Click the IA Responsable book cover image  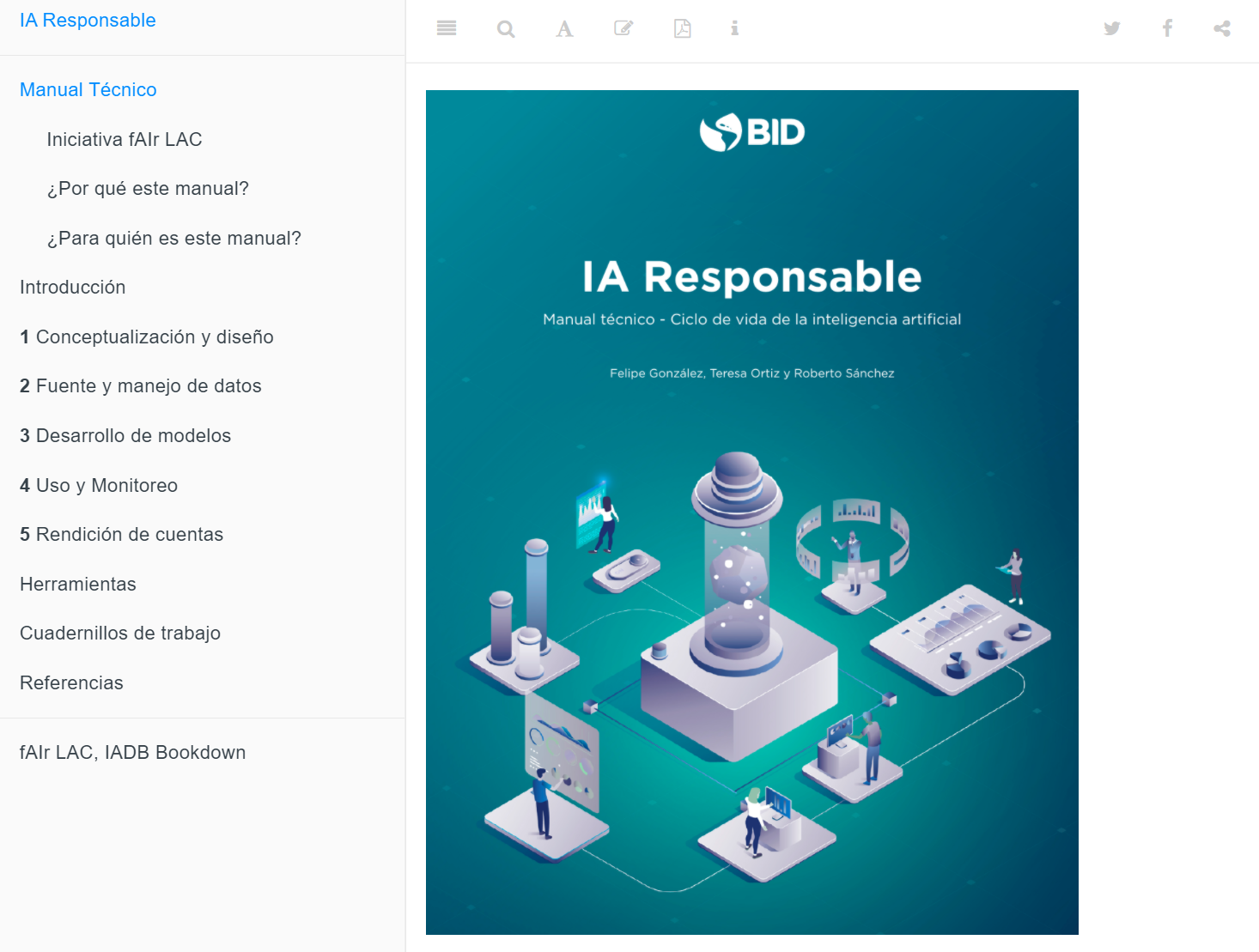pyautogui.click(x=752, y=512)
